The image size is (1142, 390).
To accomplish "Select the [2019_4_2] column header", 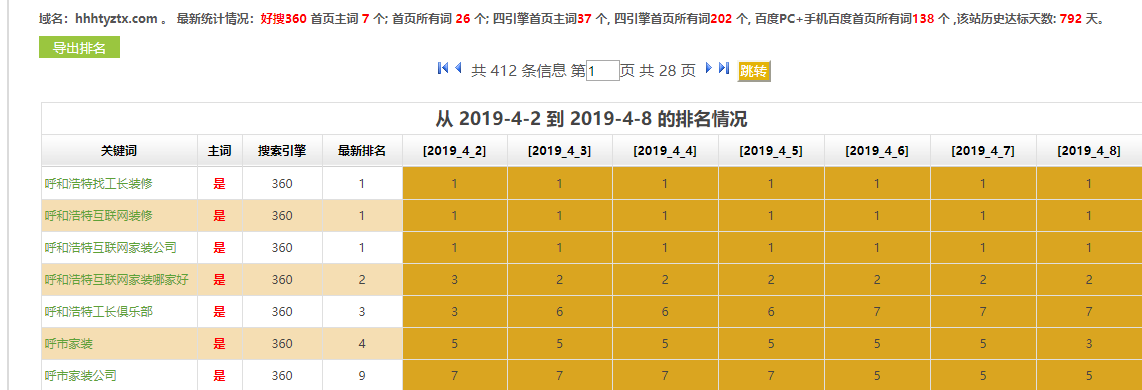I will (454, 151).
